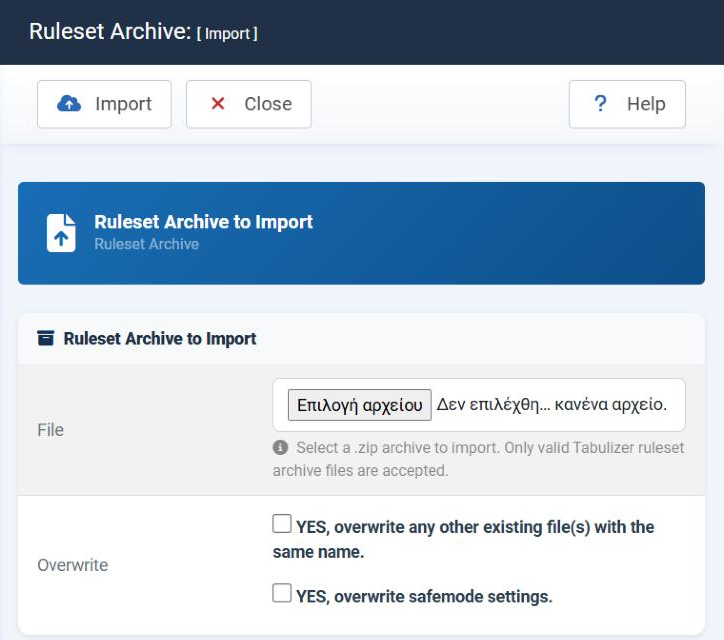This screenshot has width=724, height=640.
Task: Click the 'Ruleset Archive to Import' section heading
Action: coord(160,338)
